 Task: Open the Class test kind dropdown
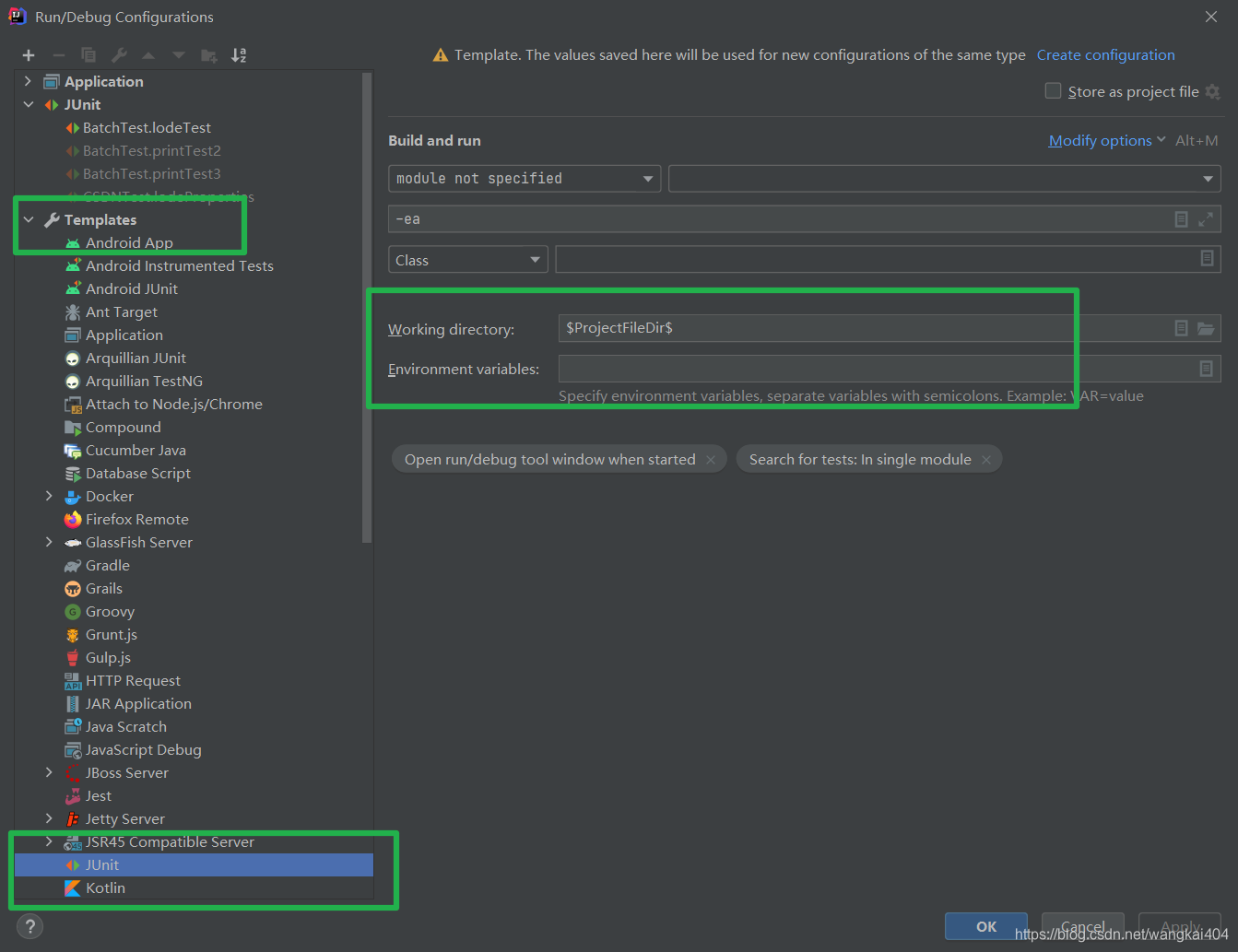(468, 260)
